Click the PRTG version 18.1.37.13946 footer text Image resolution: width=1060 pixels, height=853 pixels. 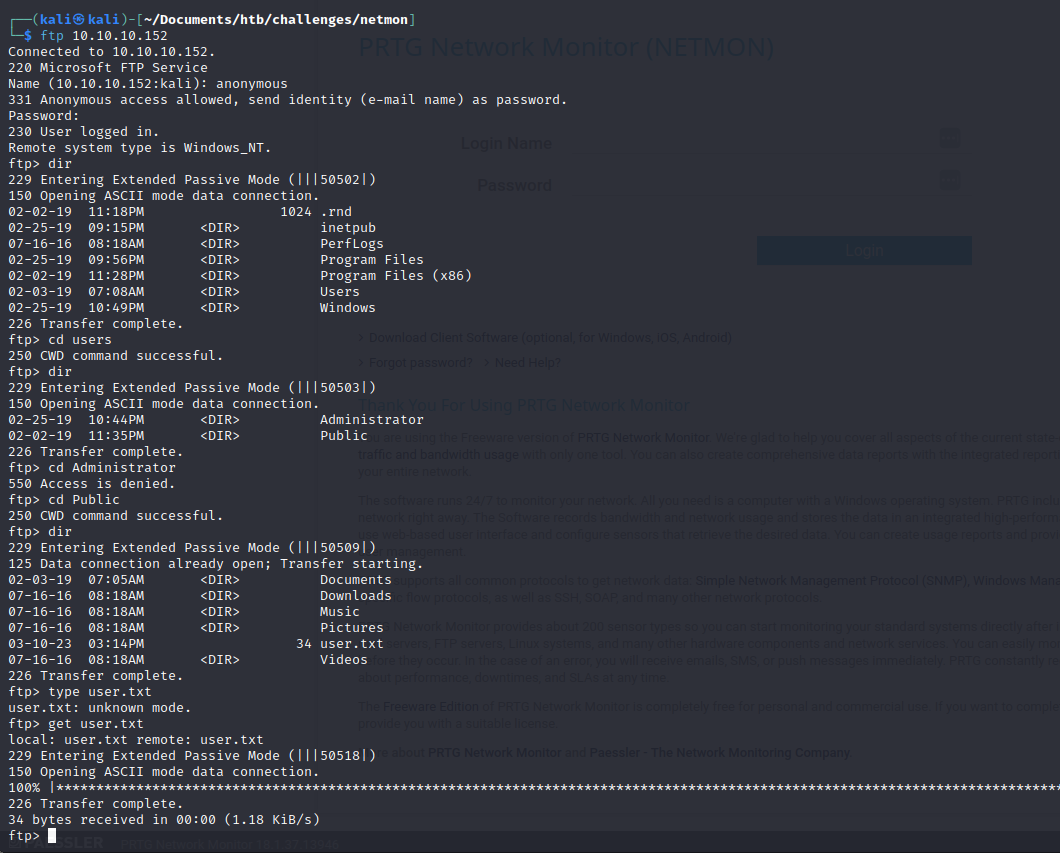pos(229,844)
